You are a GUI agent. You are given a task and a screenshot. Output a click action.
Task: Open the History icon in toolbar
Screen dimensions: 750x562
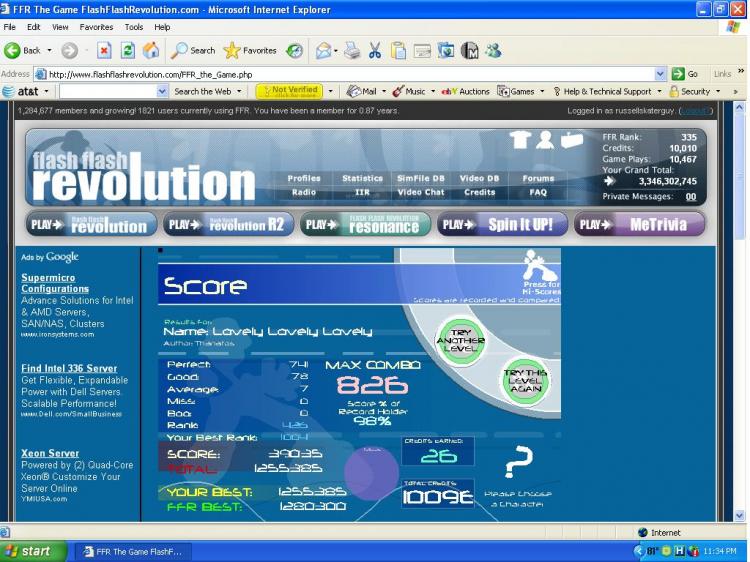(x=294, y=51)
